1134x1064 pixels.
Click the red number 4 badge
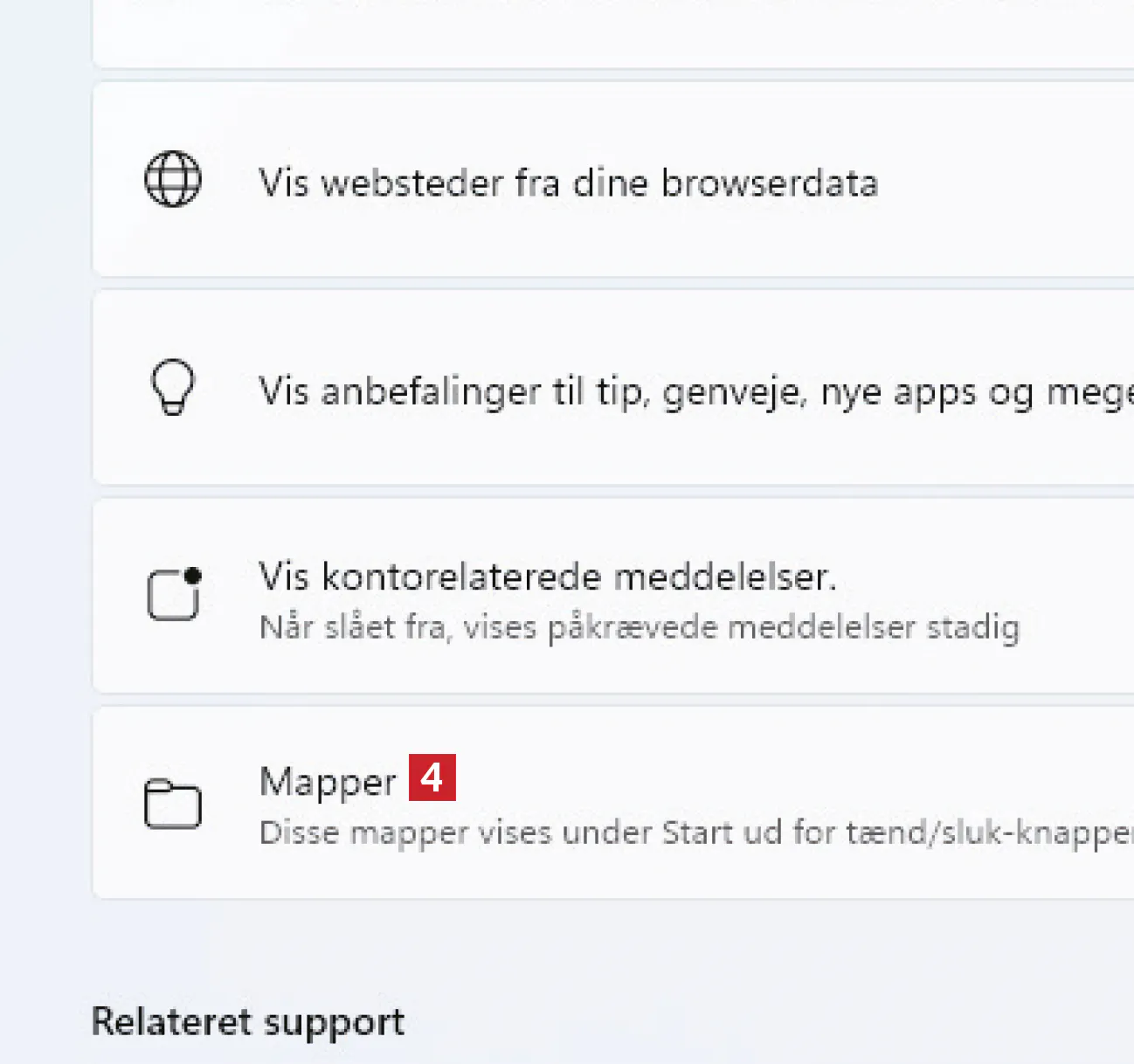click(432, 777)
